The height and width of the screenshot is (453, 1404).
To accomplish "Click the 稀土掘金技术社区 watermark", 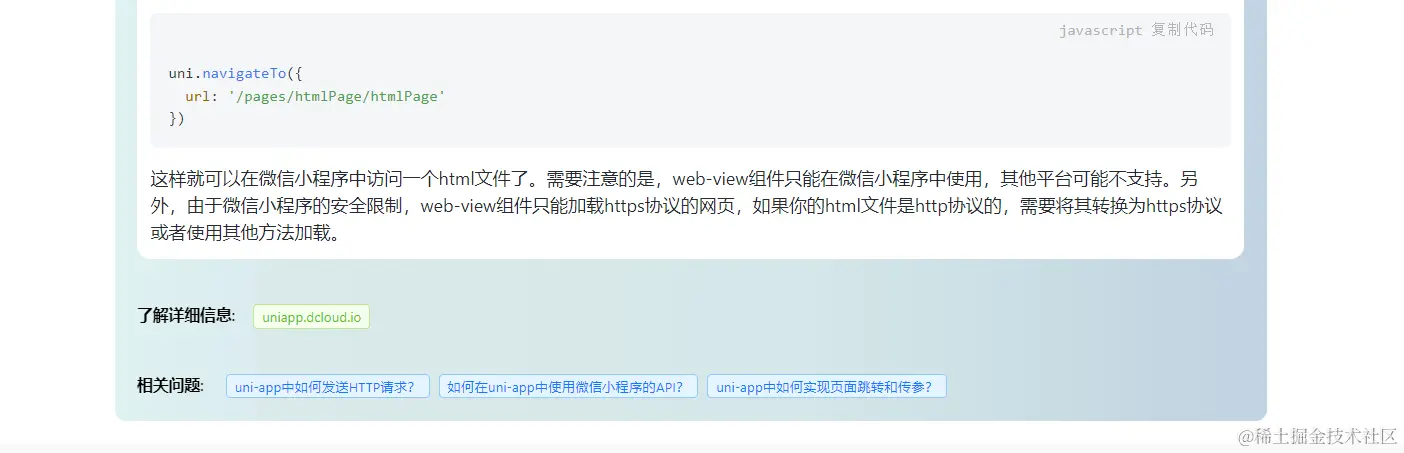I will (1318, 436).
